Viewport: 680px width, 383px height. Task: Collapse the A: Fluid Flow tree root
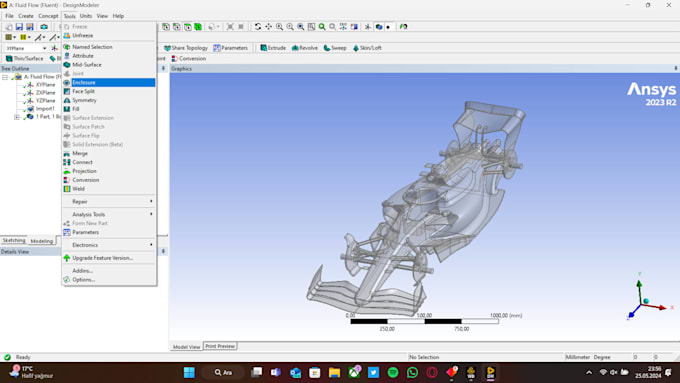5,77
